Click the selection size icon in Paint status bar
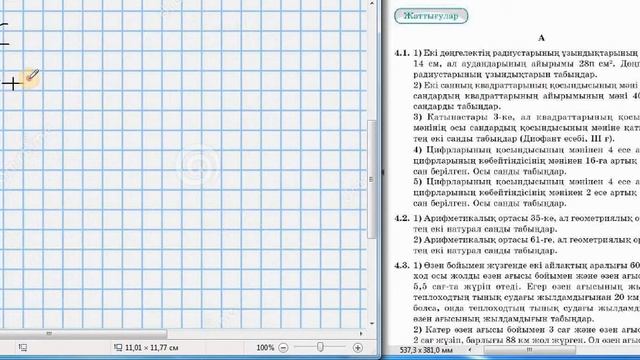The width and height of the screenshot is (640, 360). (23, 348)
